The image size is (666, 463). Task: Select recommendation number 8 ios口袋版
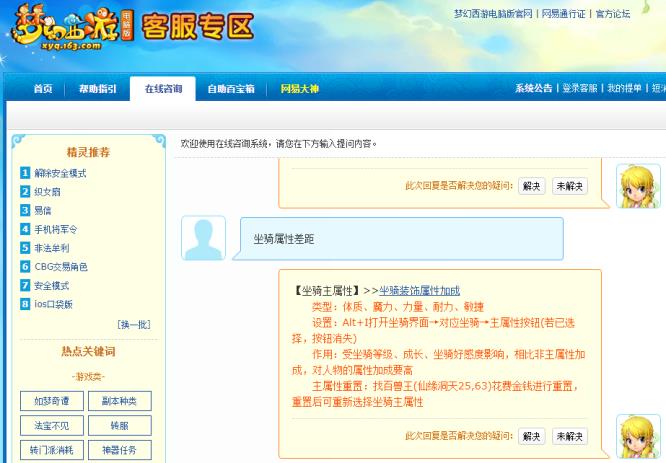point(53,304)
